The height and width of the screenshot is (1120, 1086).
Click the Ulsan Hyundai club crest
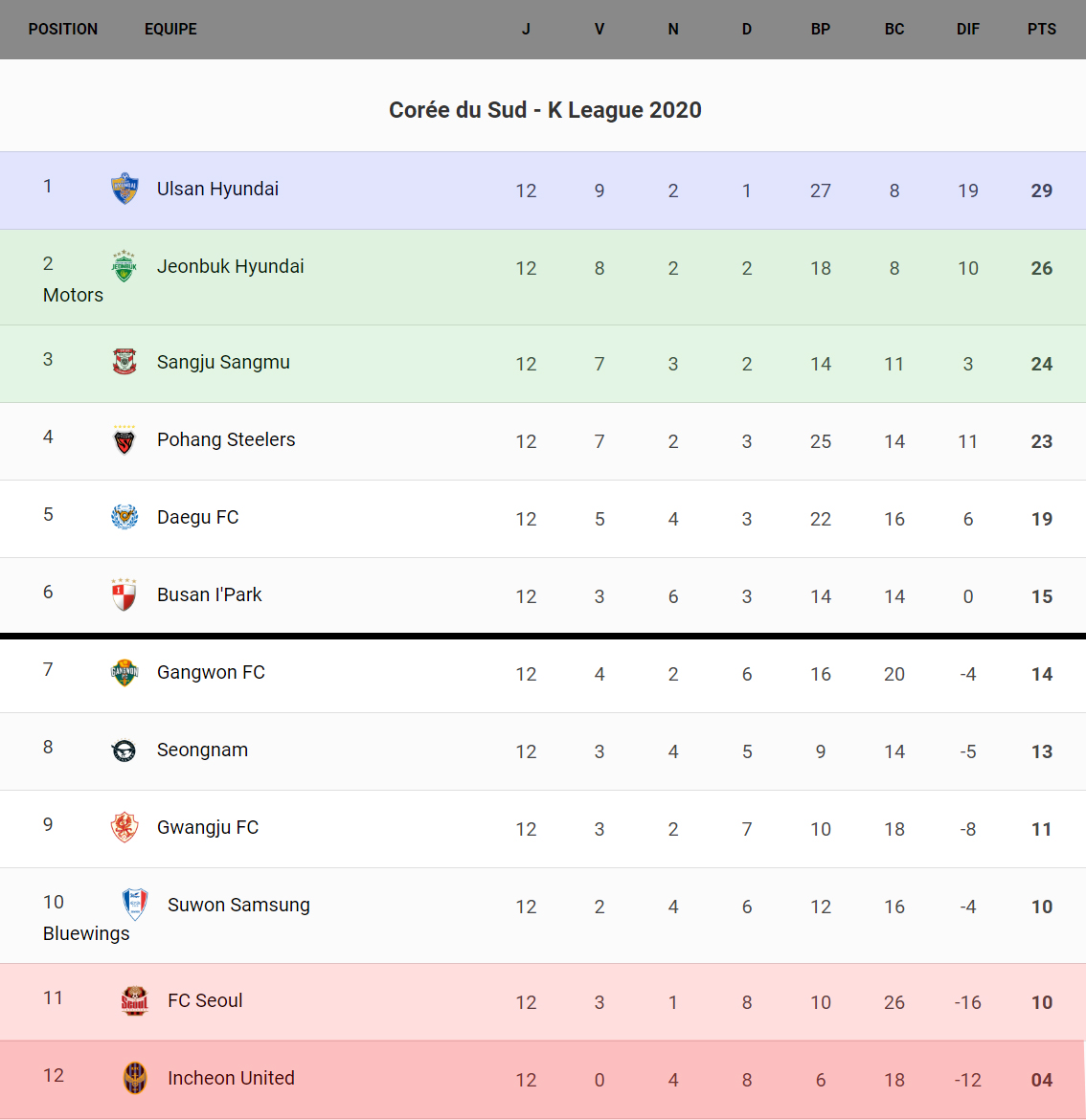124,189
